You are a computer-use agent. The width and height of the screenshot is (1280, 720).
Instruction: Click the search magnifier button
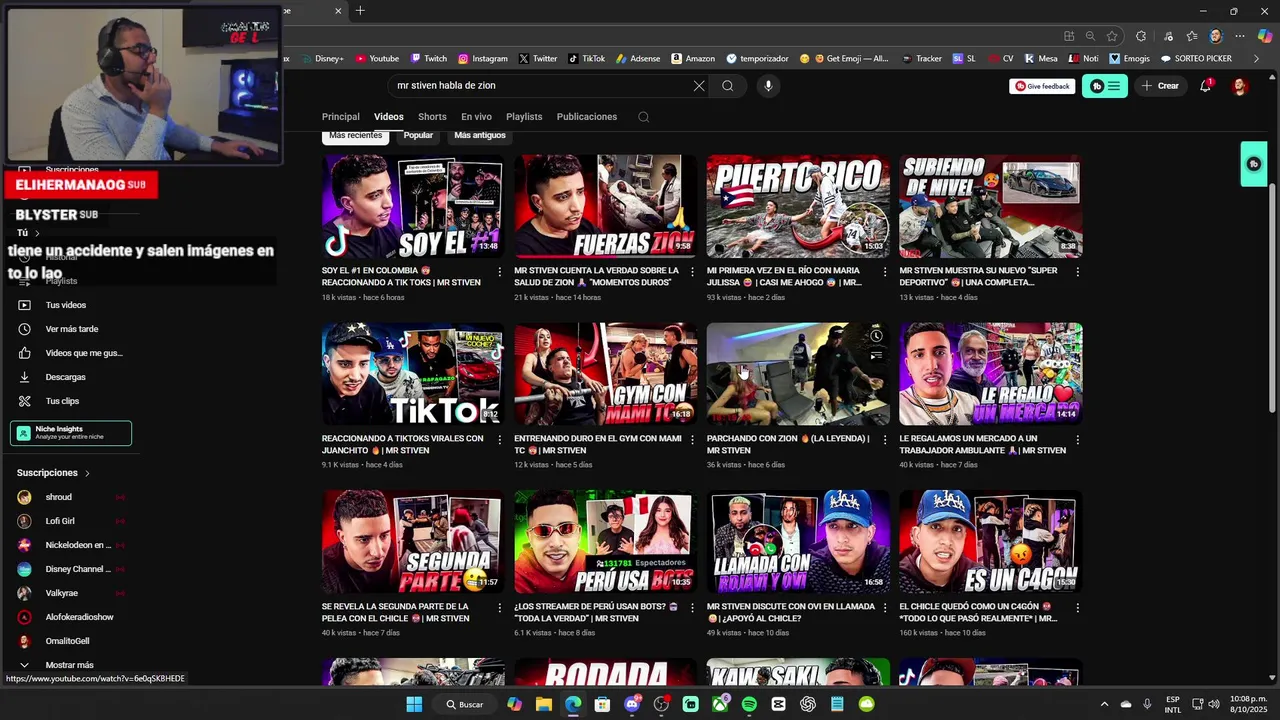[728, 86]
